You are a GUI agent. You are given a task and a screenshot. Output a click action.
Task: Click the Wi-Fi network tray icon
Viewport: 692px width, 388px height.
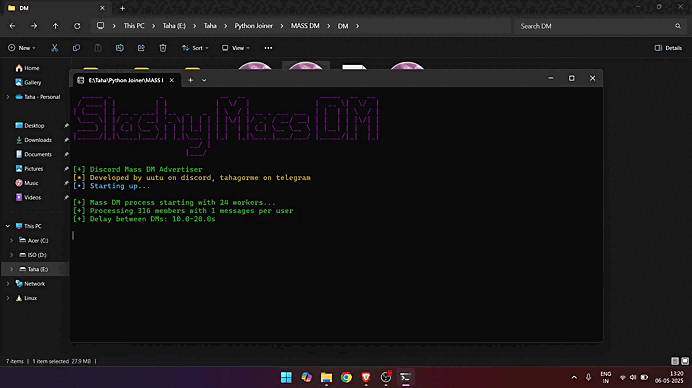(x=623, y=377)
